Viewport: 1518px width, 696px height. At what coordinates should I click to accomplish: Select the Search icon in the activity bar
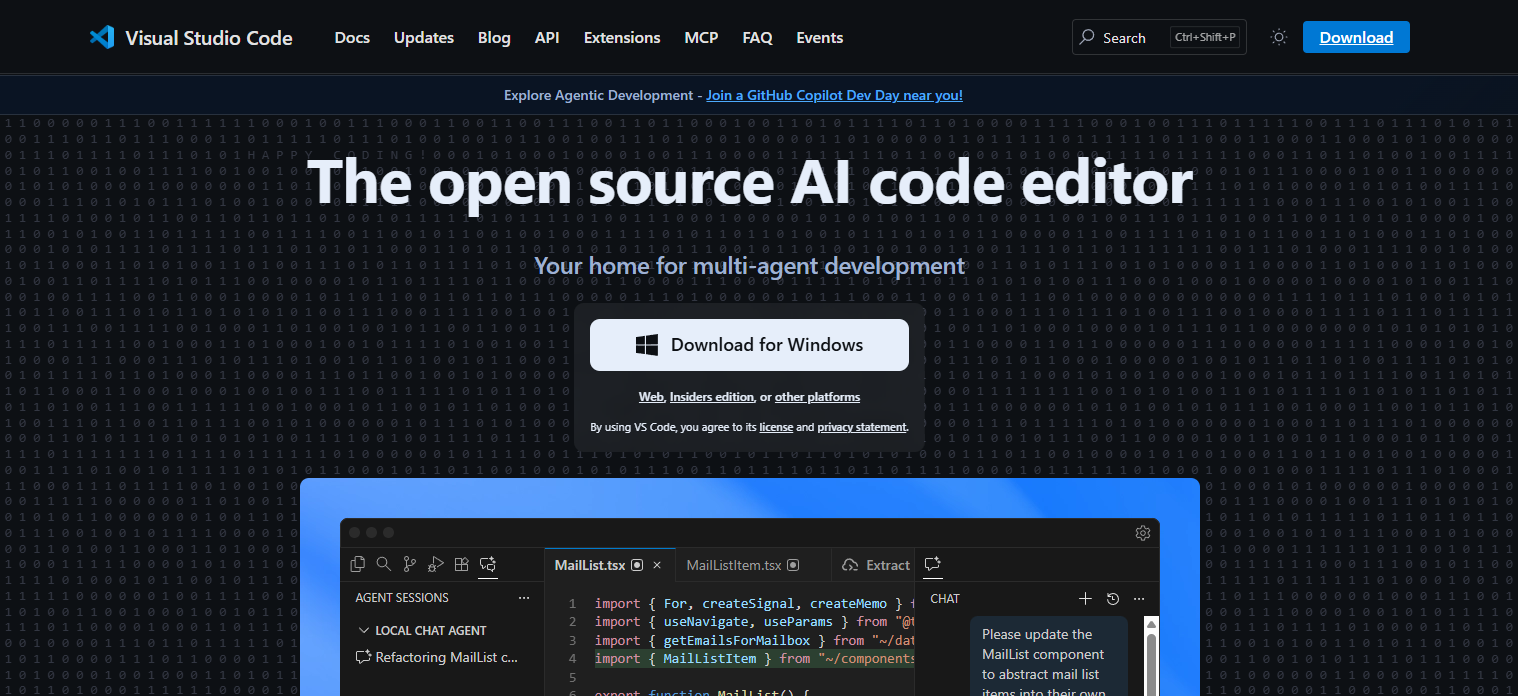[x=383, y=564]
